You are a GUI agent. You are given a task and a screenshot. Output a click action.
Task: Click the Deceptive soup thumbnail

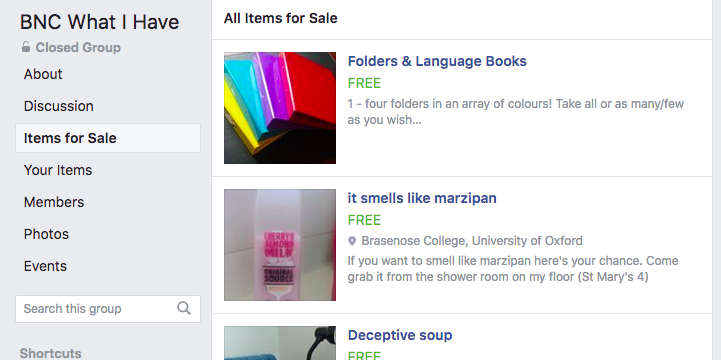280,343
